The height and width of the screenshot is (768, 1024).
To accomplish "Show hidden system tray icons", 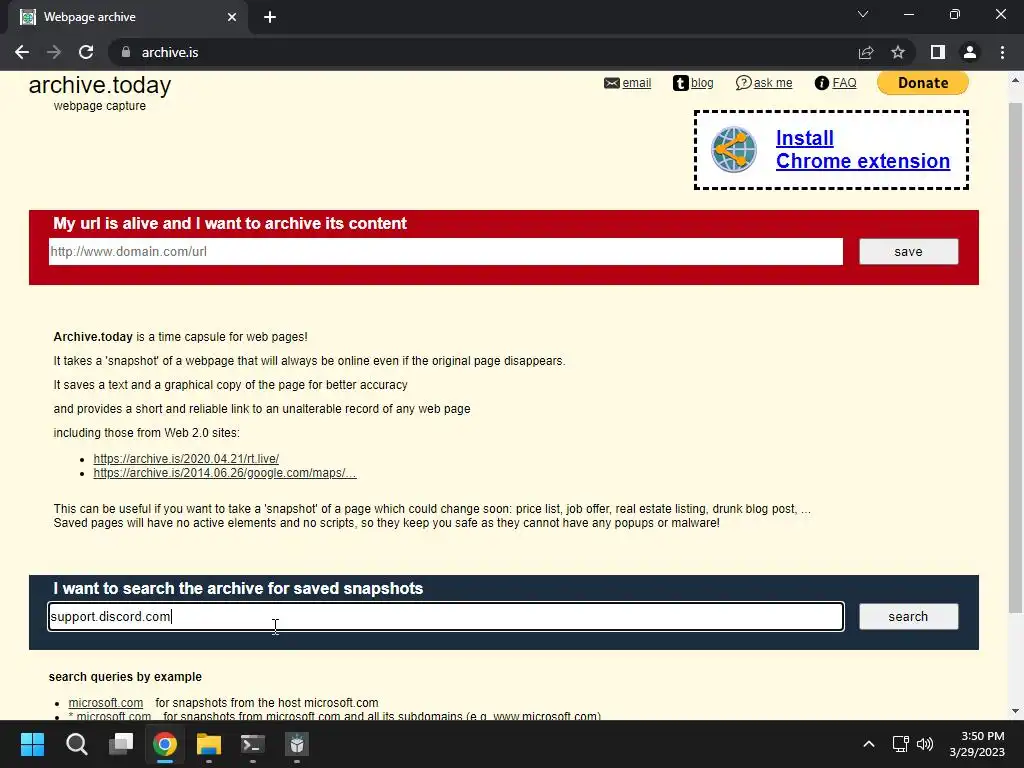I will click(x=869, y=744).
